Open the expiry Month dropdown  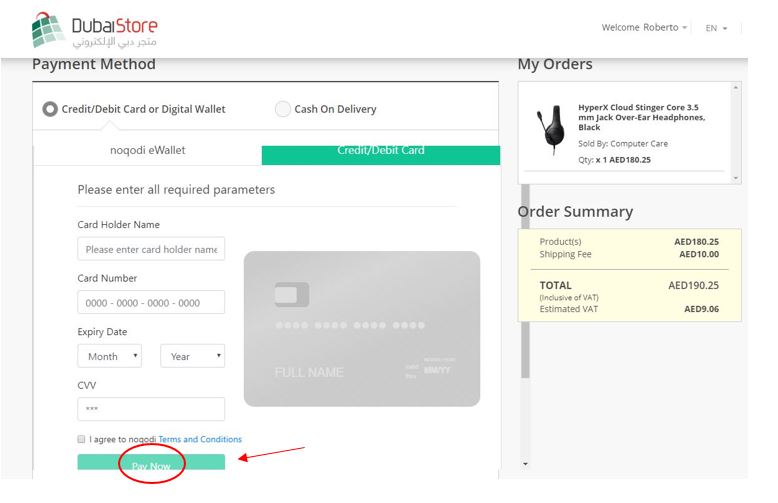click(110, 356)
